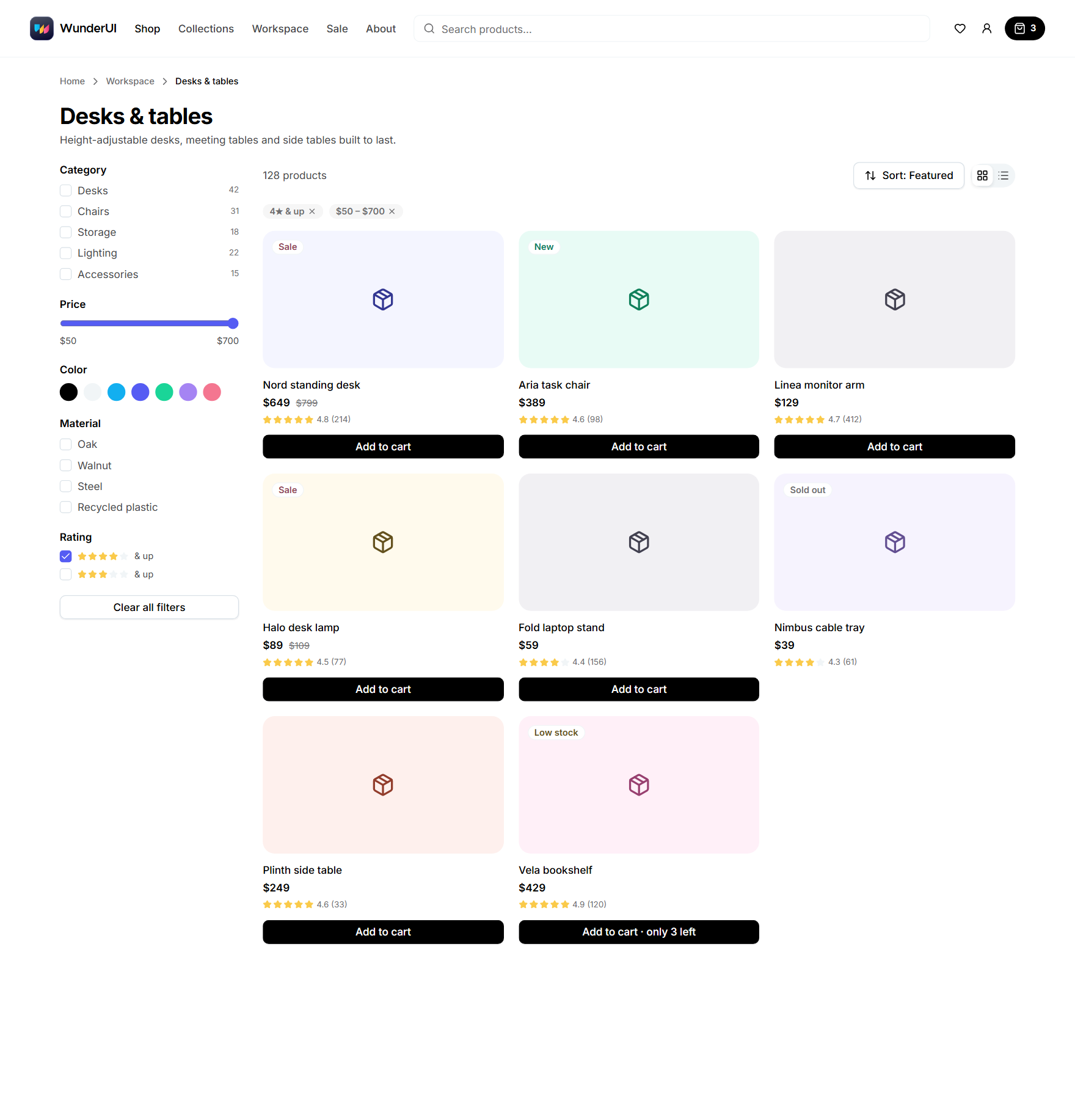Select the green color swatch
The width and height of the screenshot is (1075, 1120).
tap(164, 392)
